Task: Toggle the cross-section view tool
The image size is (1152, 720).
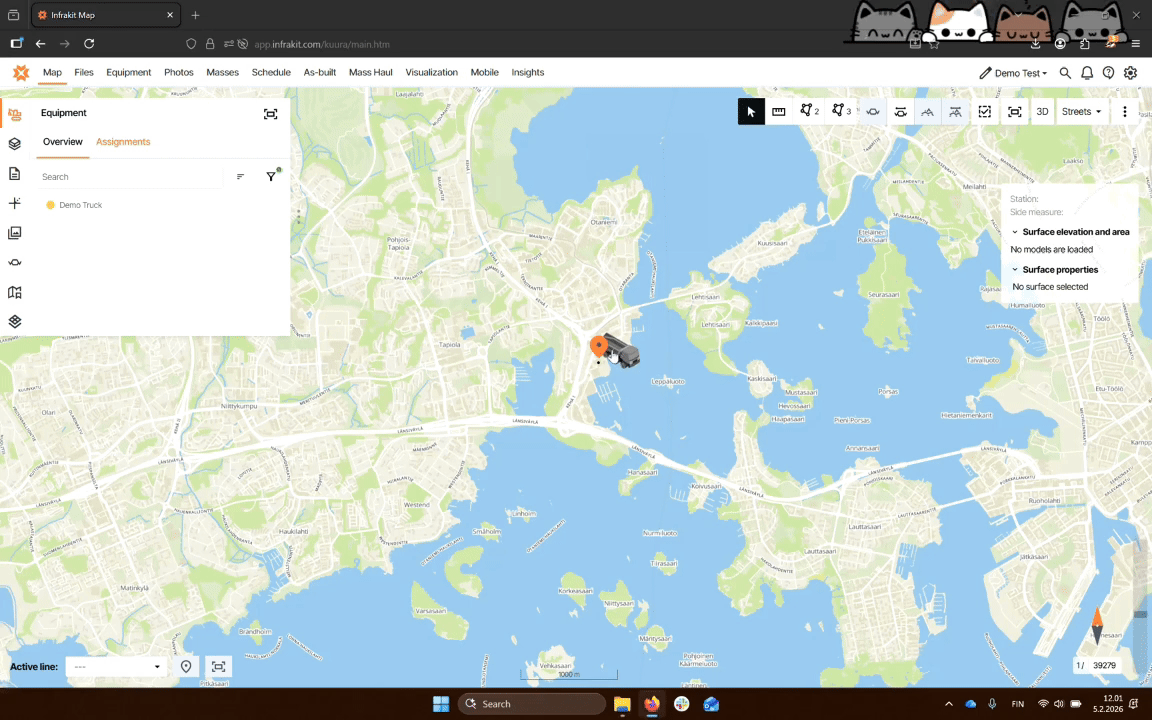Action: 873,112
